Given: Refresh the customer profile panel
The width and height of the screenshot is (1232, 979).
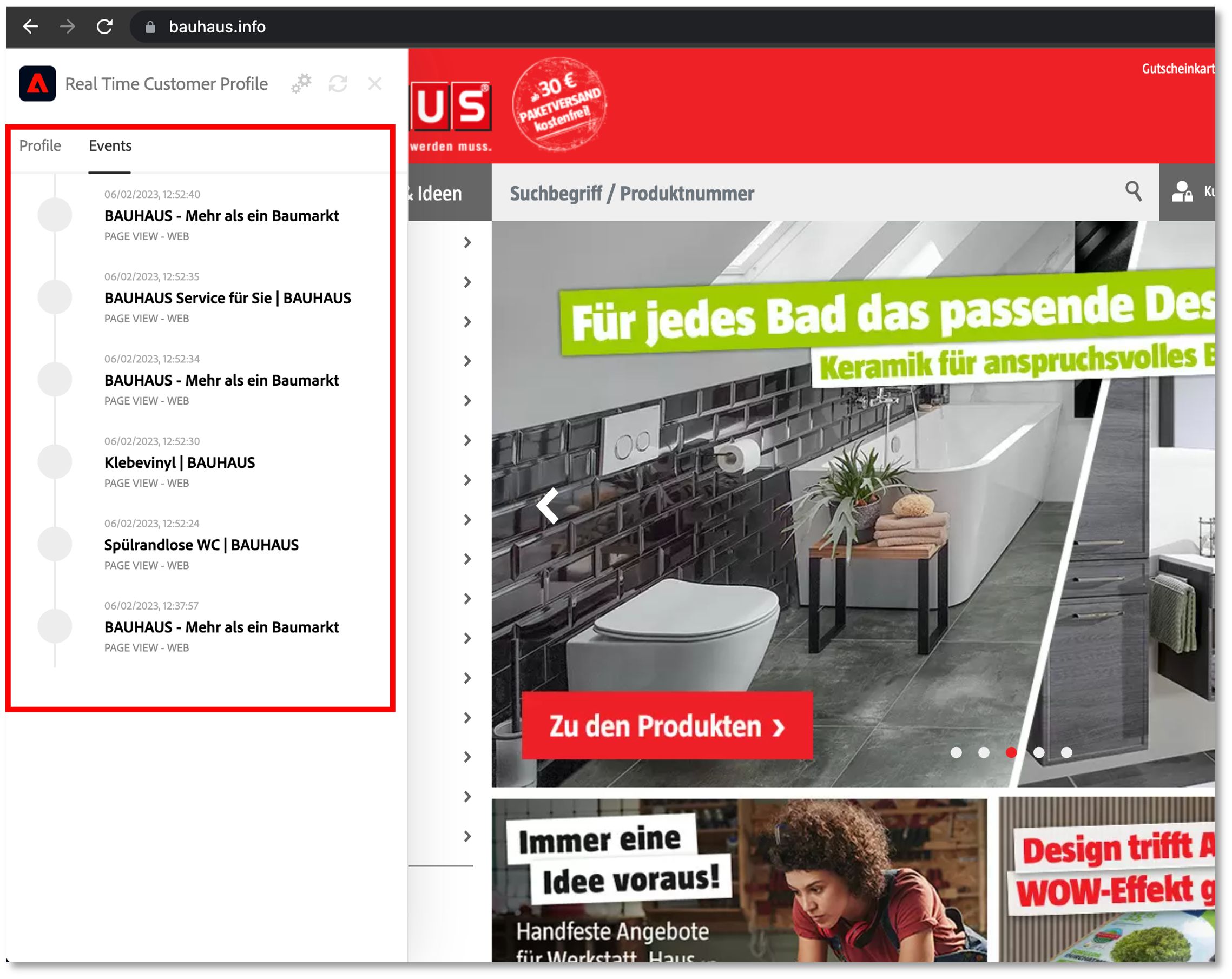Looking at the screenshot, I should click(338, 84).
